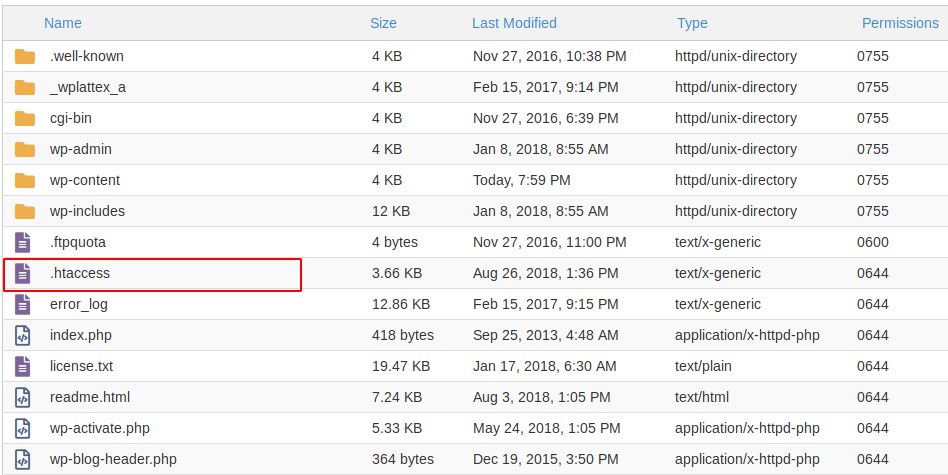The height and width of the screenshot is (475, 948).
Task: Sort files by Name column header
Action: (x=63, y=22)
